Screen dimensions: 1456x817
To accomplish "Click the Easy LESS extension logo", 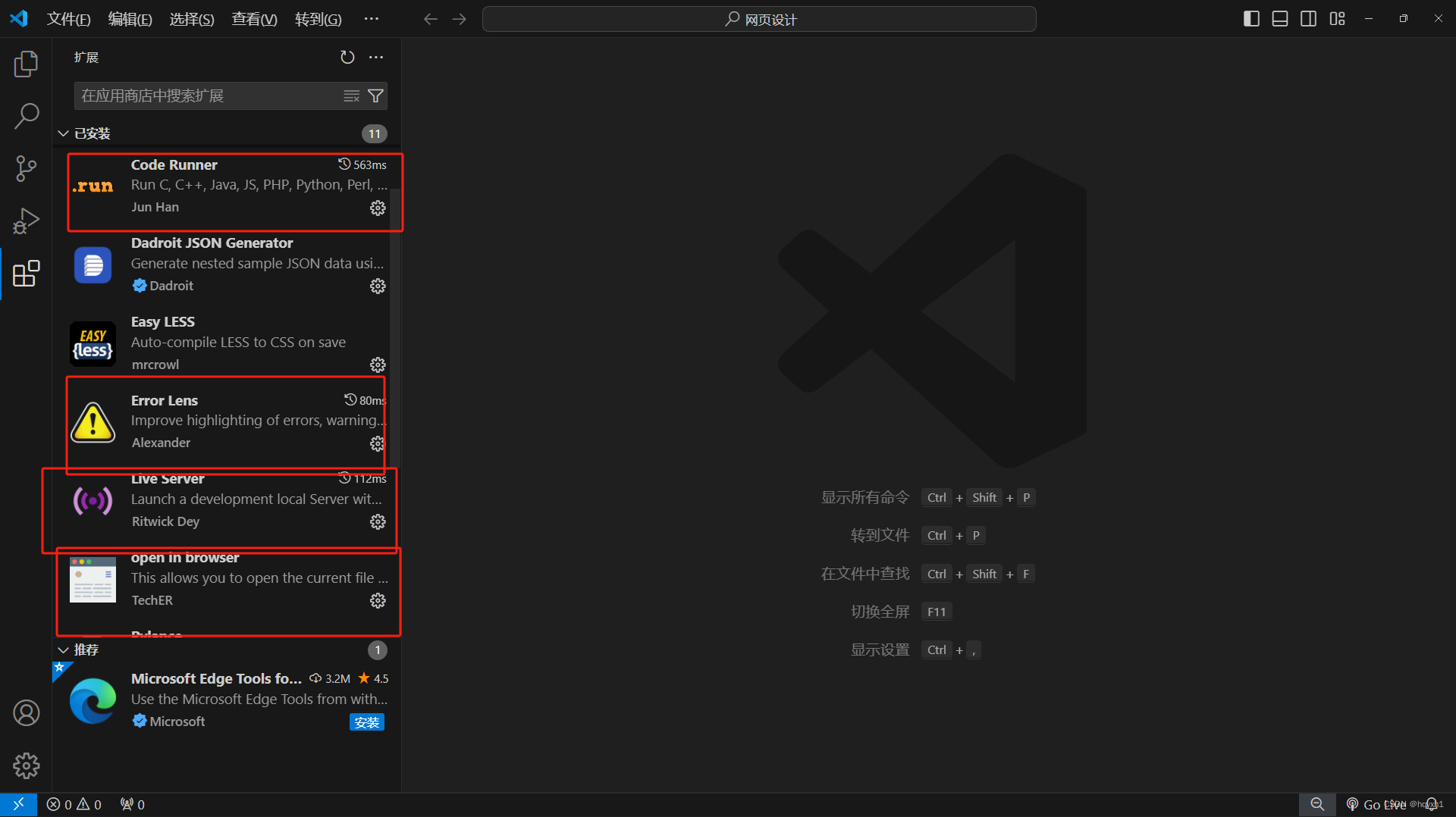I will (93, 343).
